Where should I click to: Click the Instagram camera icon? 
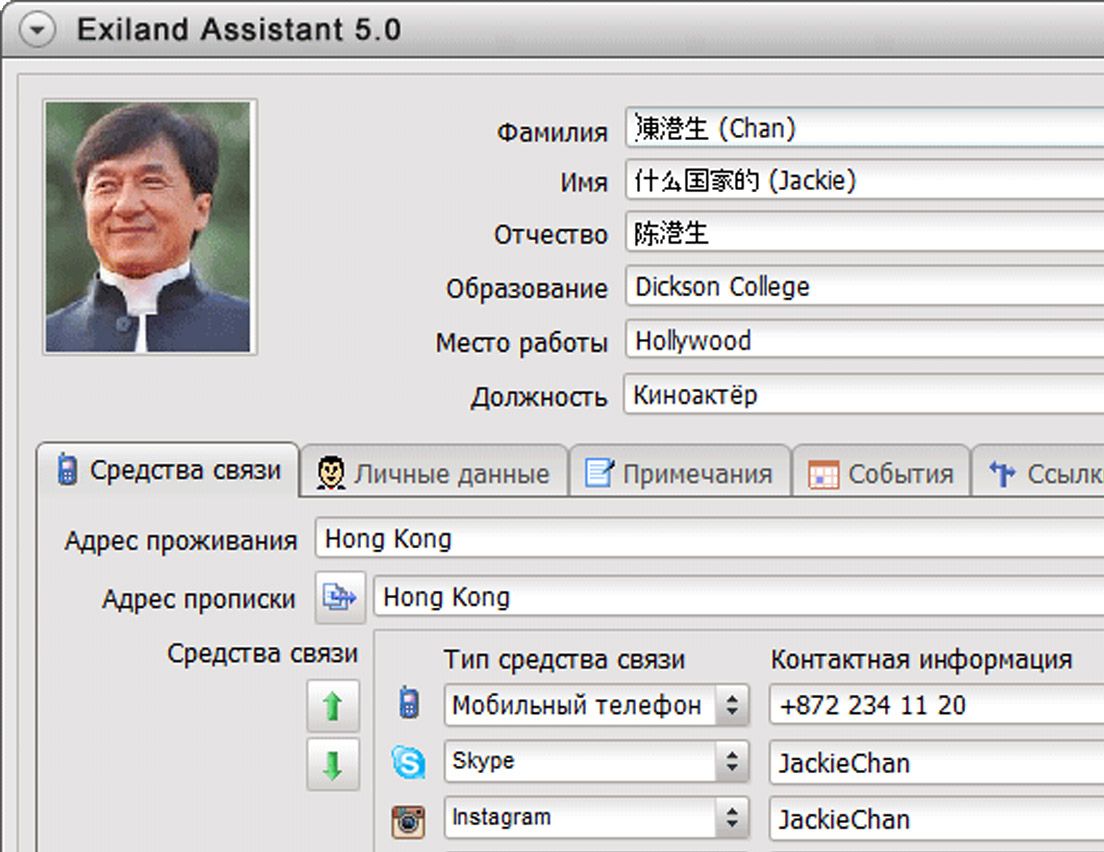(408, 821)
